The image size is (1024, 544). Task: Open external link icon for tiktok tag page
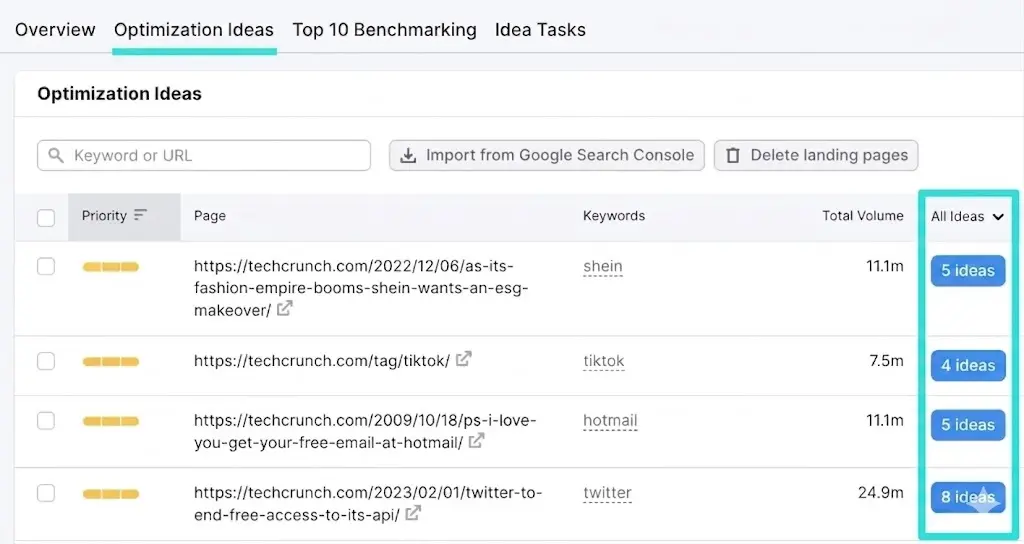pyautogui.click(x=463, y=359)
